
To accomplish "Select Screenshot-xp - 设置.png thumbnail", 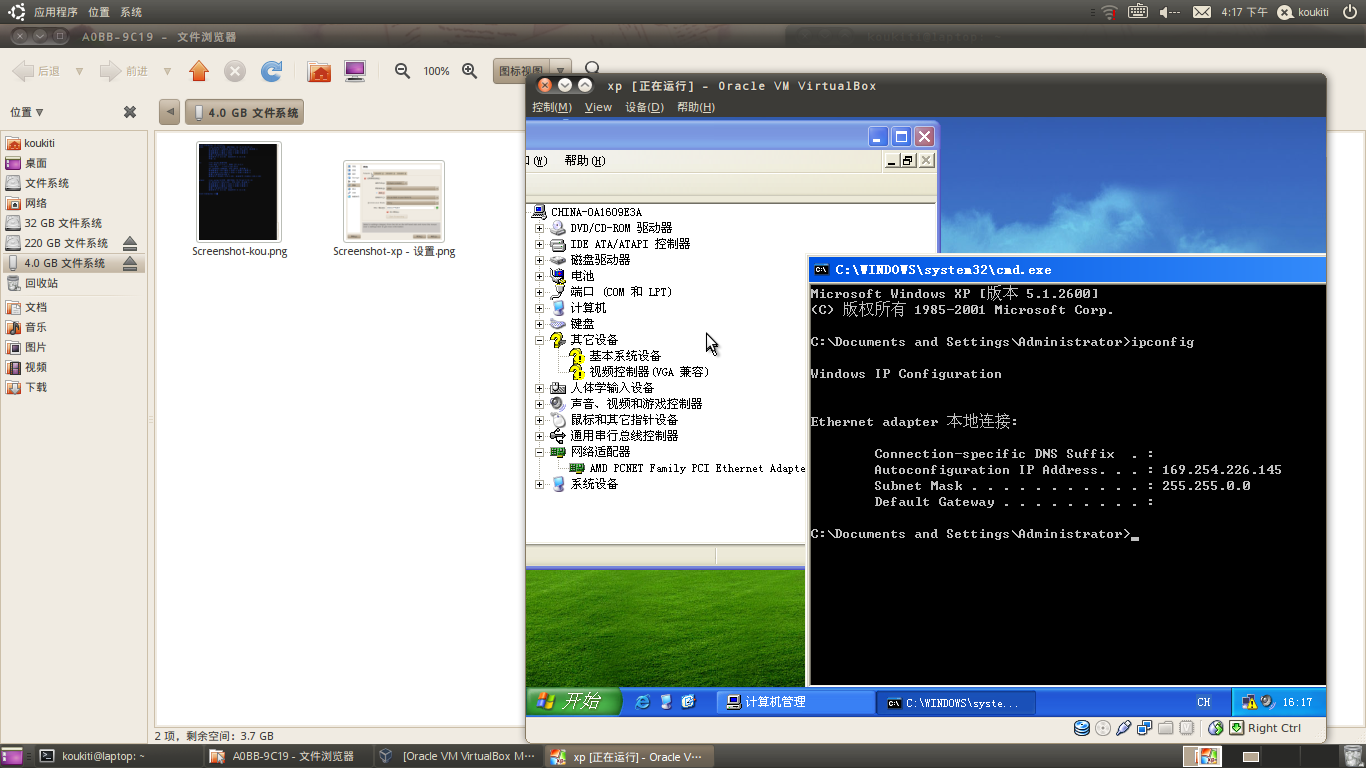I will (x=394, y=201).
